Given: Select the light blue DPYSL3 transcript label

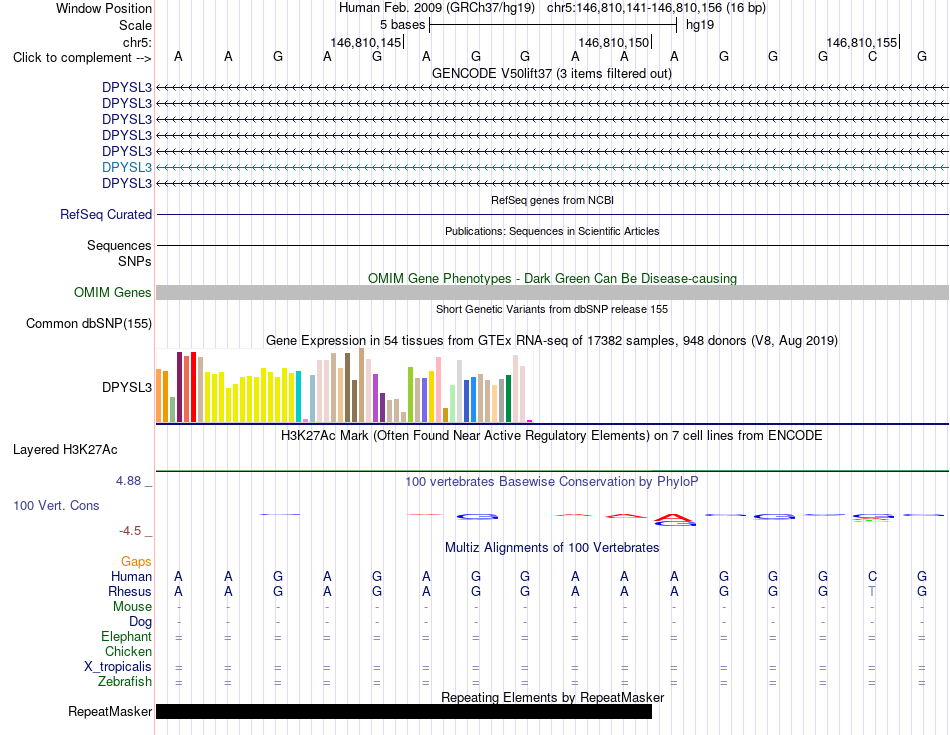Looking at the screenshot, I should 127,167.
